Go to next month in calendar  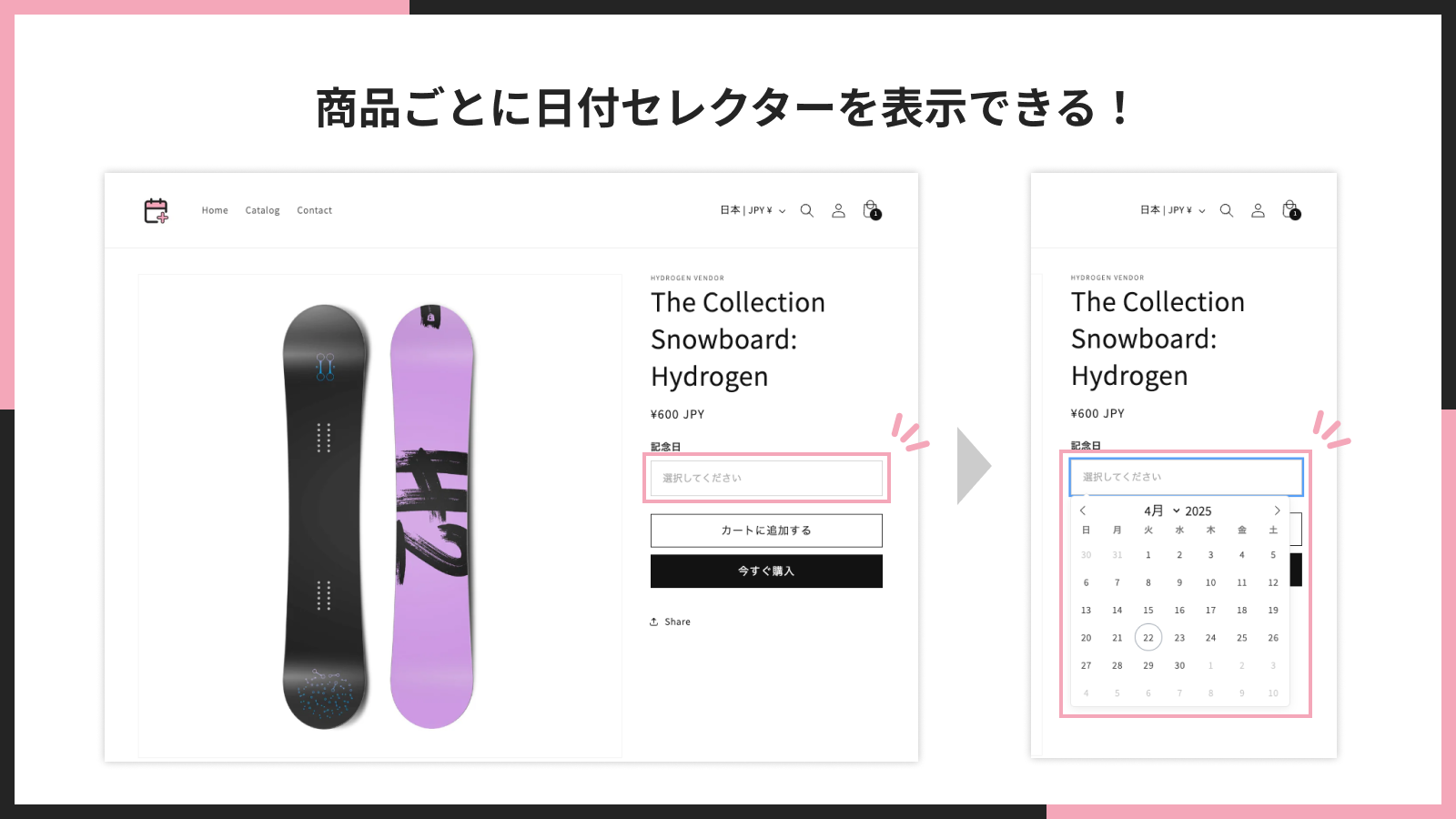pos(1277,511)
